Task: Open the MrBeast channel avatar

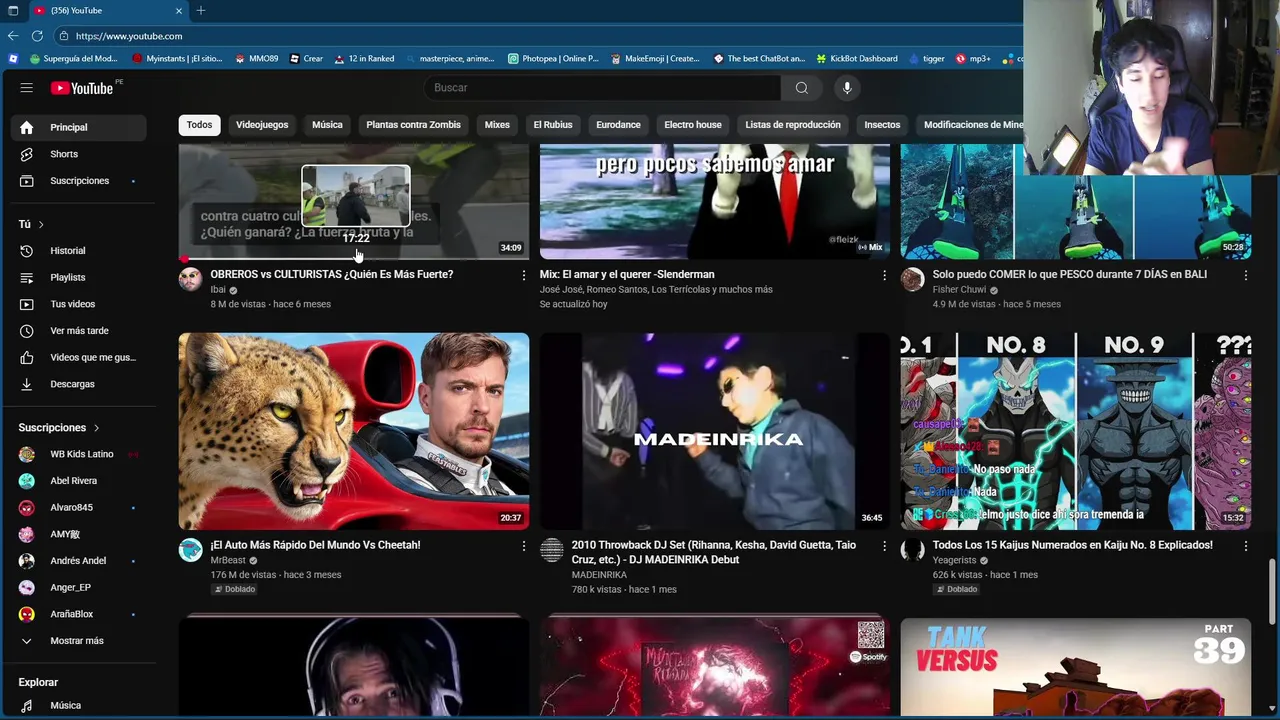Action: pos(190,550)
